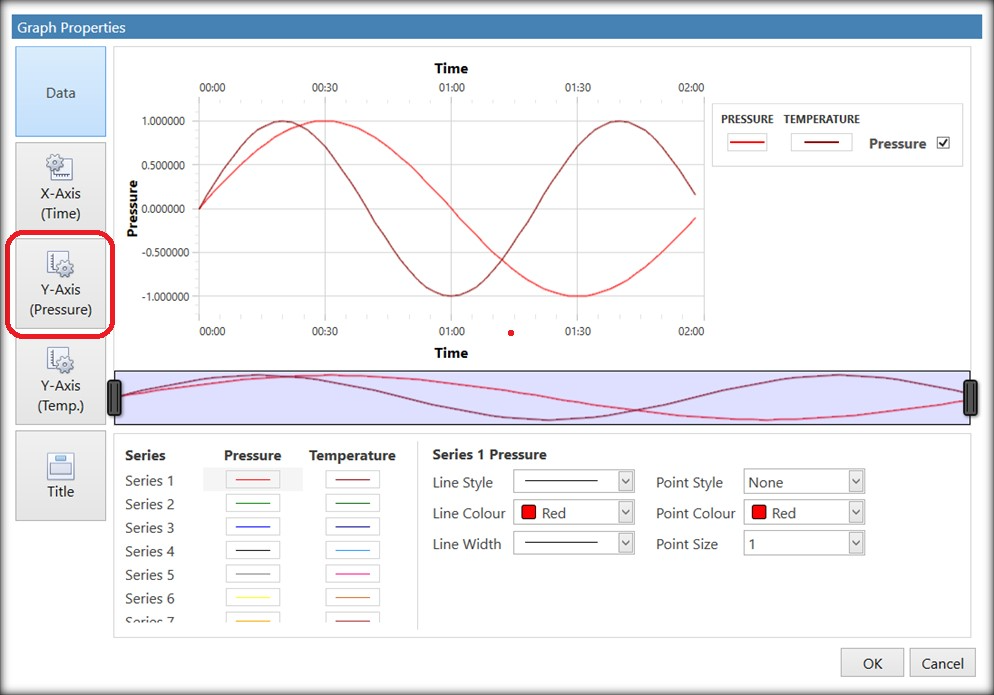Open the Line Style dropdown
The height and width of the screenshot is (695, 994).
click(x=574, y=481)
